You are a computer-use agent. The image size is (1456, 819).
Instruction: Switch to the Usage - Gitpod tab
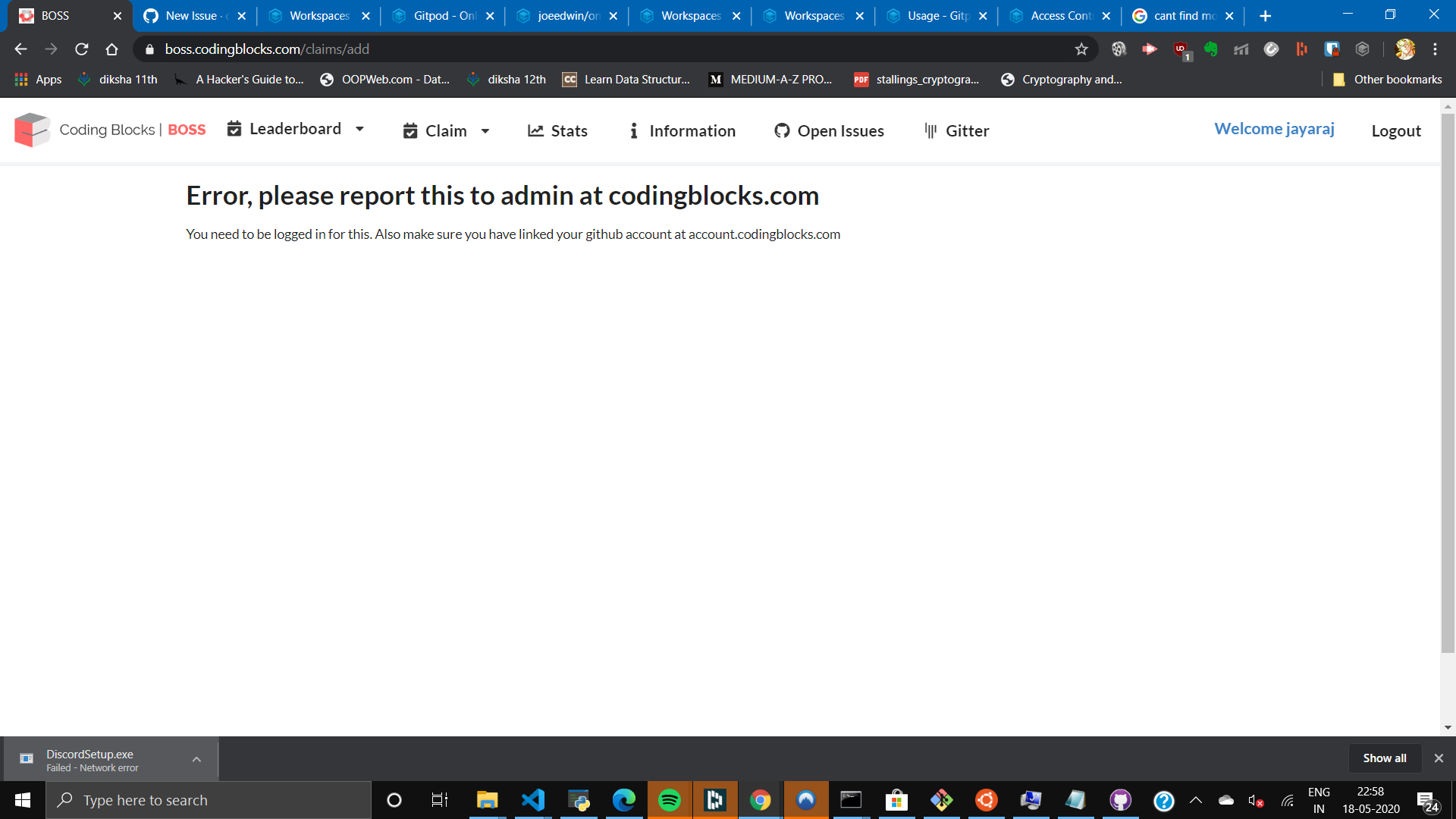tap(937, 16)
